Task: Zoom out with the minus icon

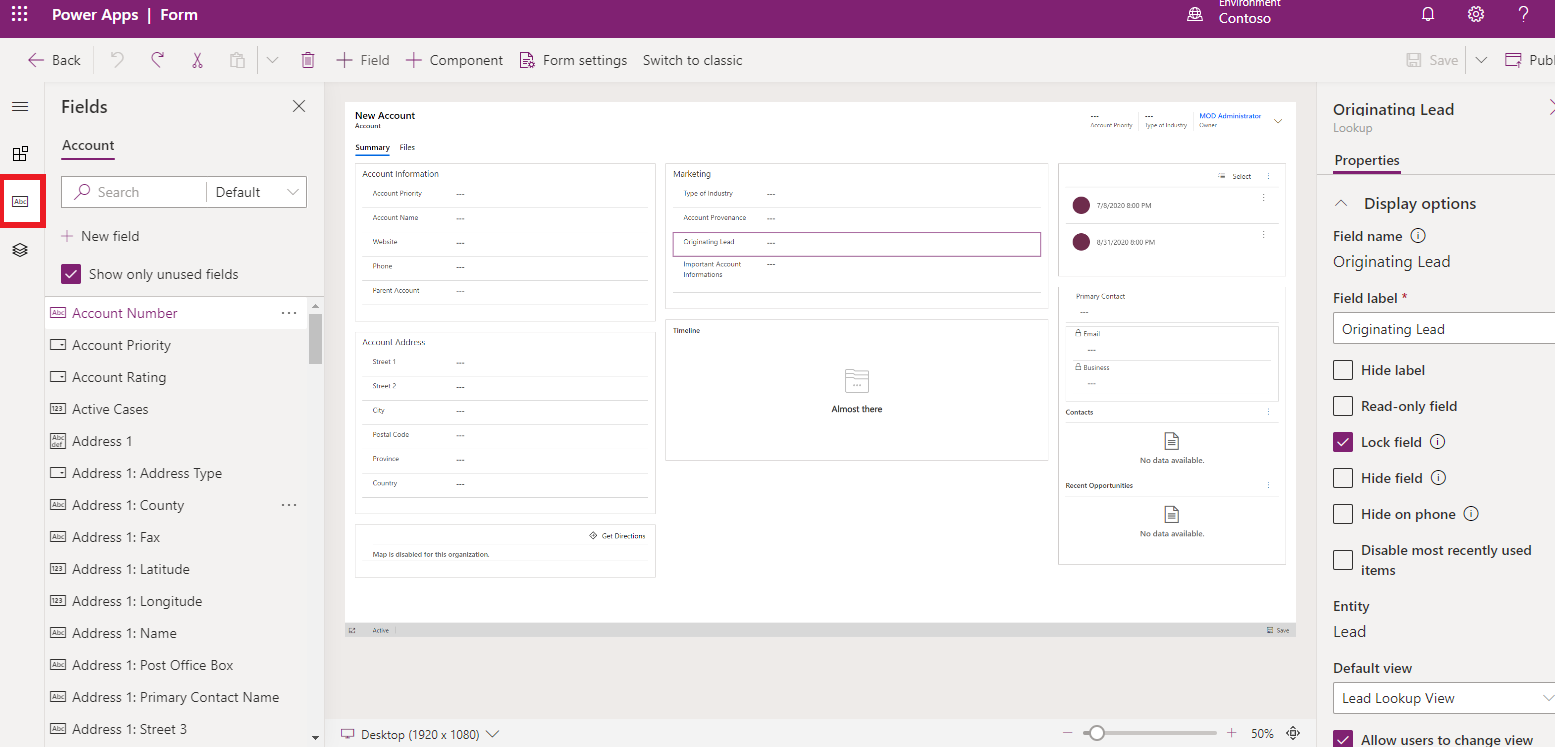Action: pyautogui.click(x=1069, y=733)
